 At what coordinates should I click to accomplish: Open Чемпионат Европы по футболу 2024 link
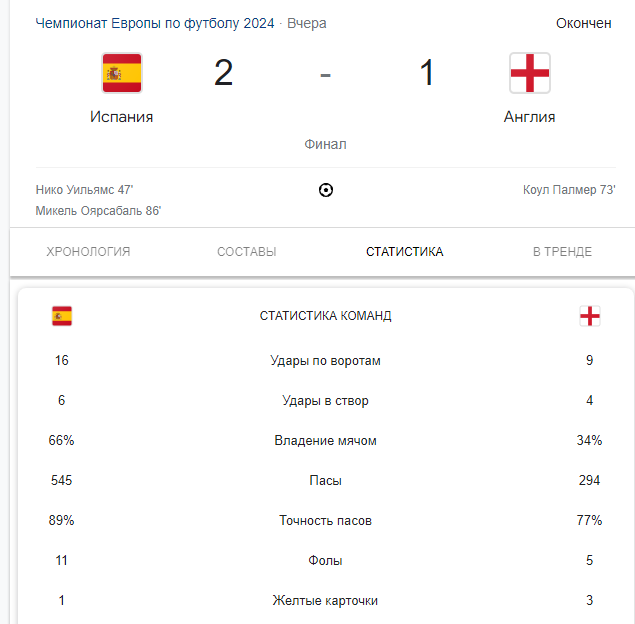pos(155,23)
